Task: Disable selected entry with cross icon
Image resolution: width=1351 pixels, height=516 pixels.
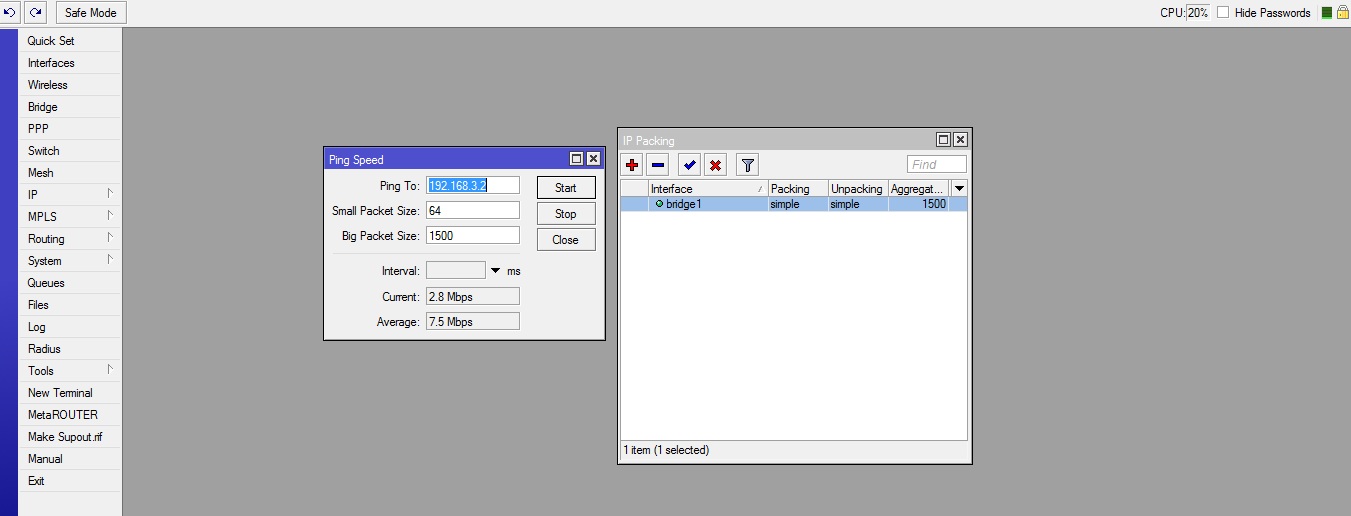Action: [x=716, y=165]
